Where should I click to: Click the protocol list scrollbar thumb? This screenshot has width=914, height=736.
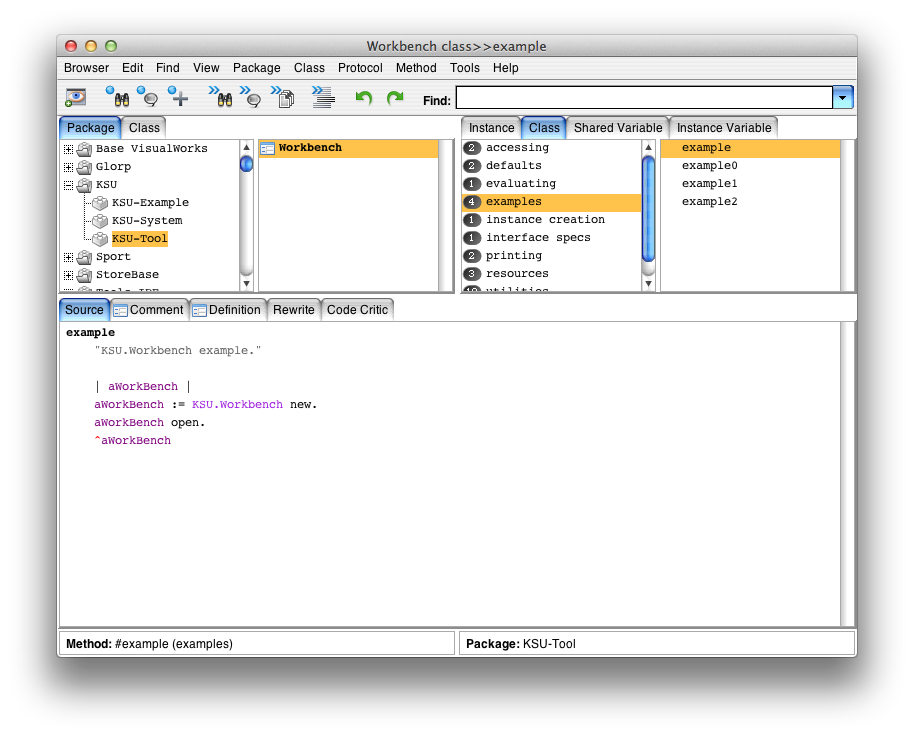[x=648, y=209]
